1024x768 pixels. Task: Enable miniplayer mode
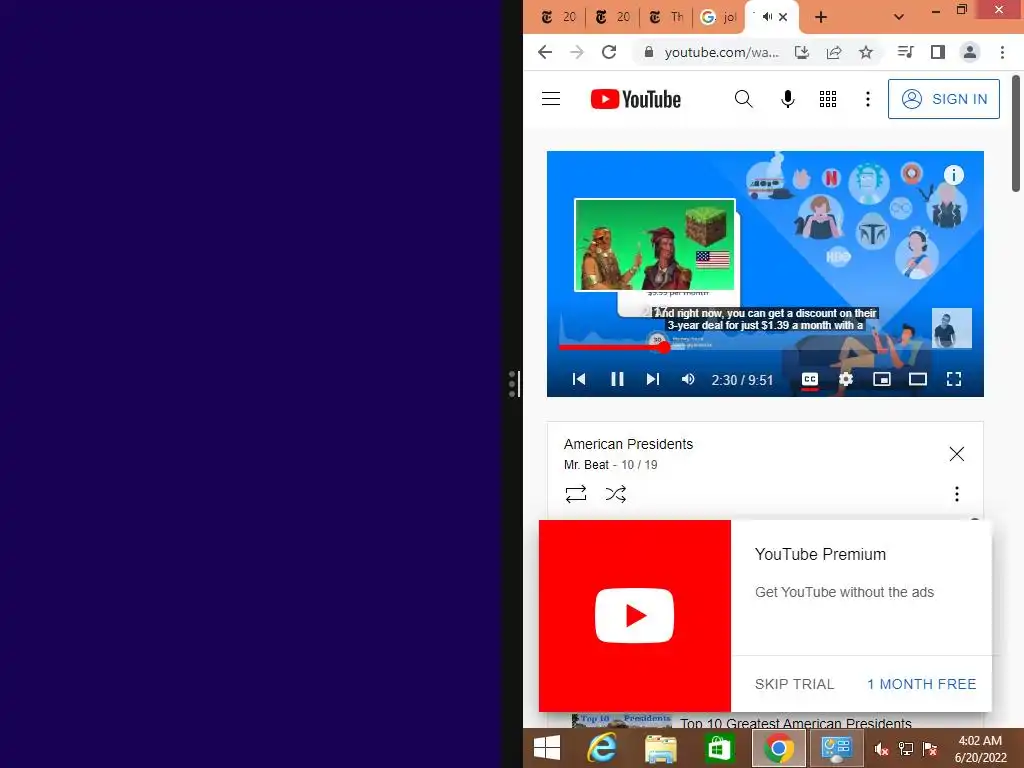pyautogui.click(x=882, y=379)
